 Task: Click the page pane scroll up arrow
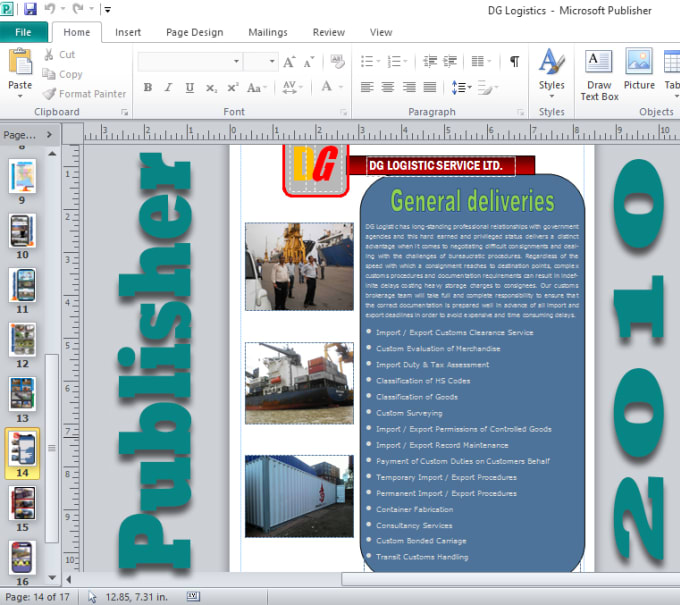tap(52, 154)
